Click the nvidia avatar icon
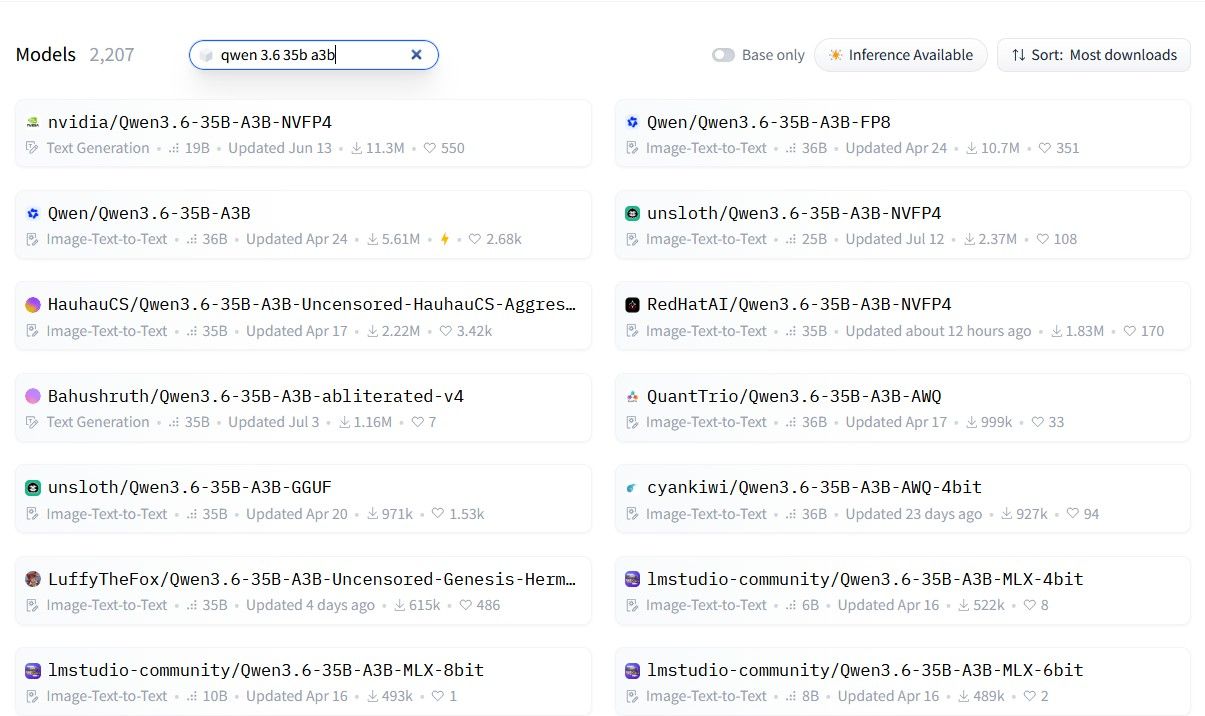The image size is (1205, 716). [x=33, y=122]
